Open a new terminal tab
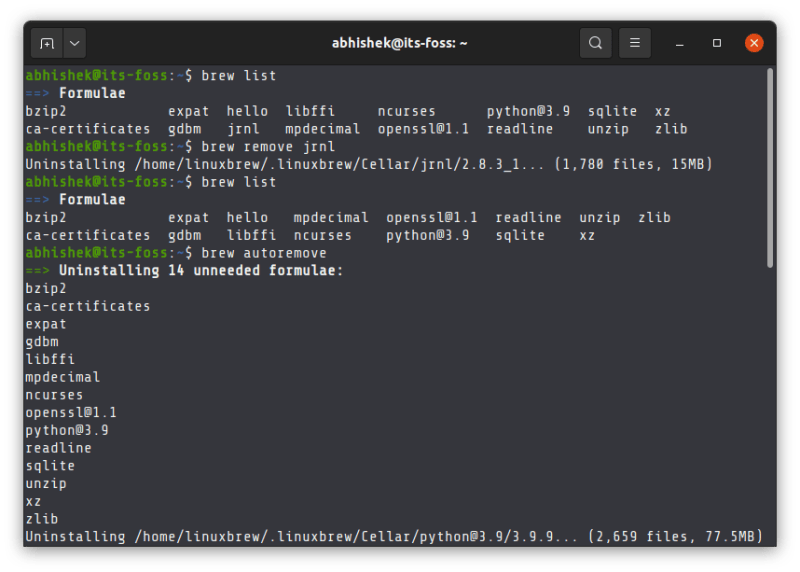This screenshot has height=572, width=800. [46, 43]
